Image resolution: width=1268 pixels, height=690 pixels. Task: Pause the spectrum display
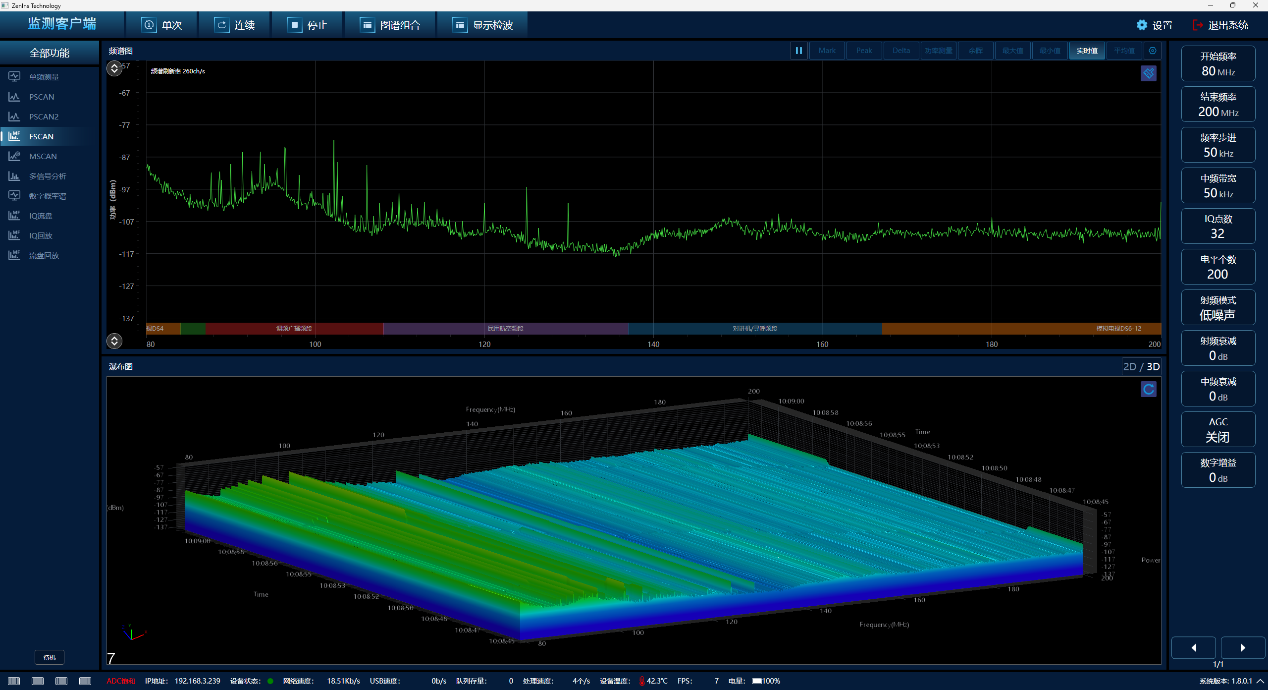(799, 50)
